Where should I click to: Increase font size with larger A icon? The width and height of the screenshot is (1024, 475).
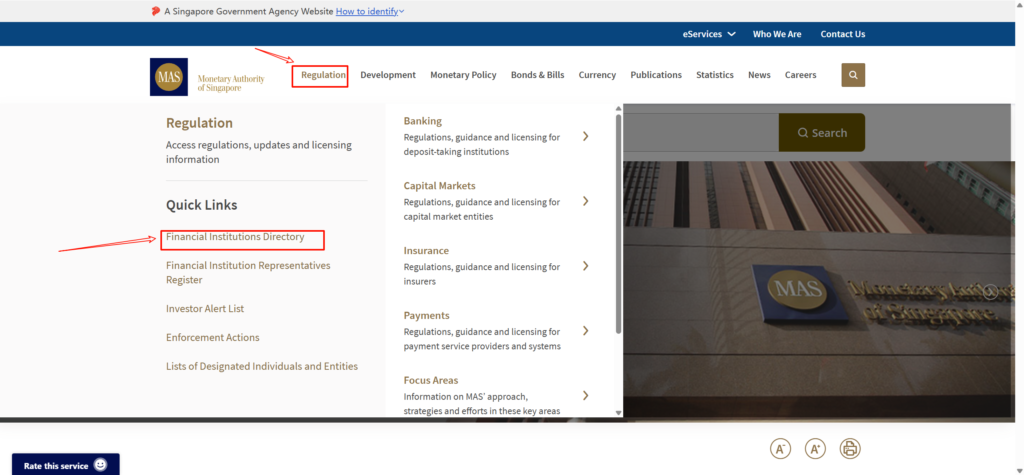pos(815,449)
